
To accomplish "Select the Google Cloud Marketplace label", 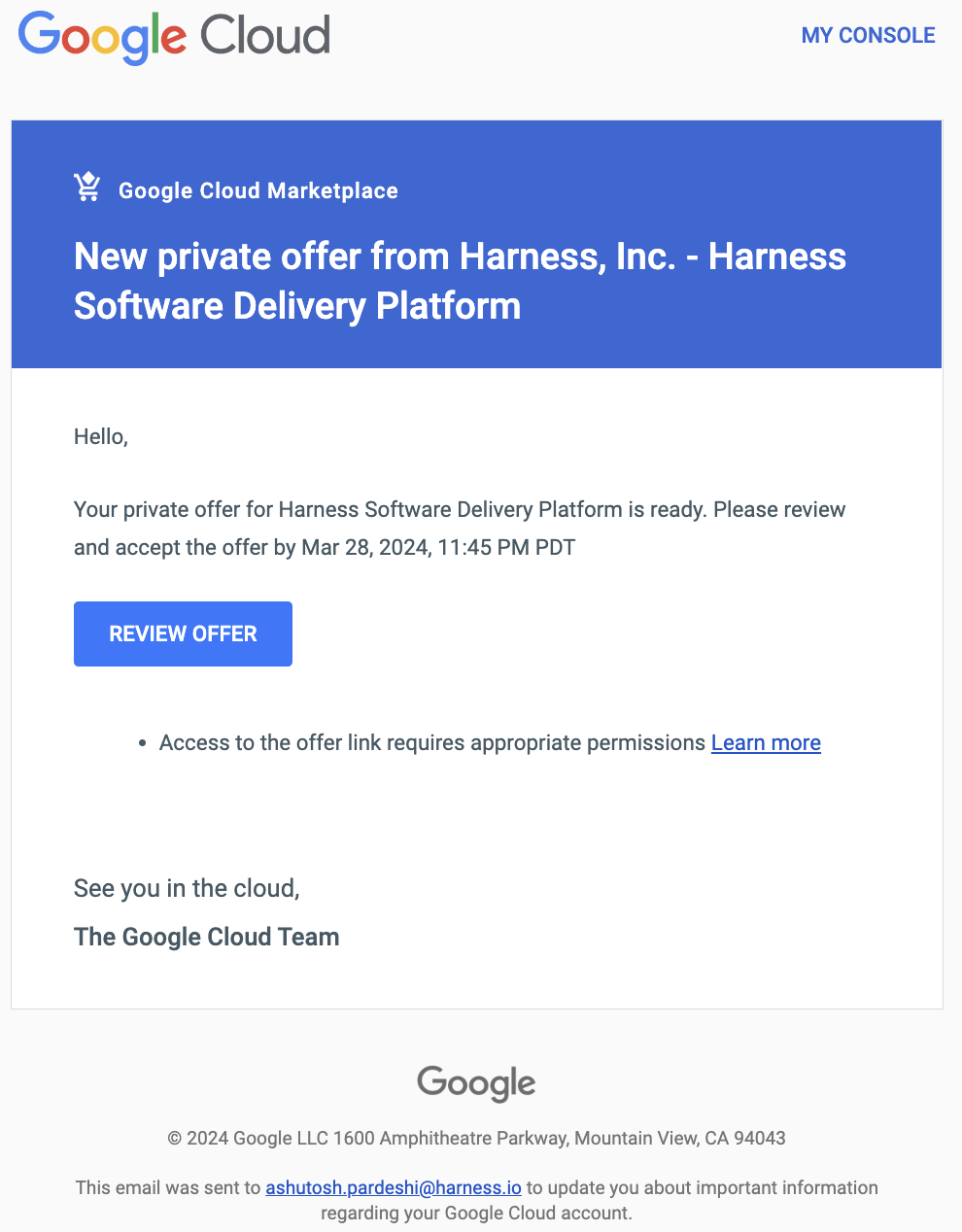I will click(258, 191).
